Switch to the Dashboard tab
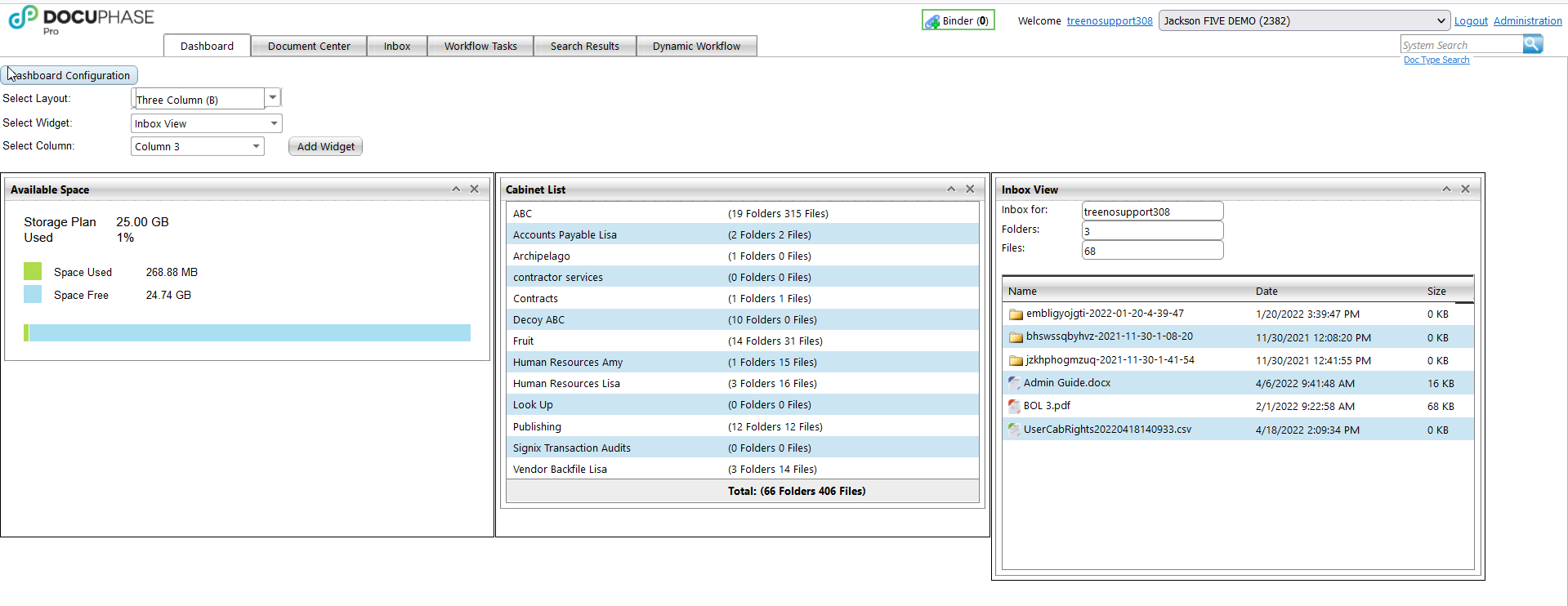 point(207,46)
